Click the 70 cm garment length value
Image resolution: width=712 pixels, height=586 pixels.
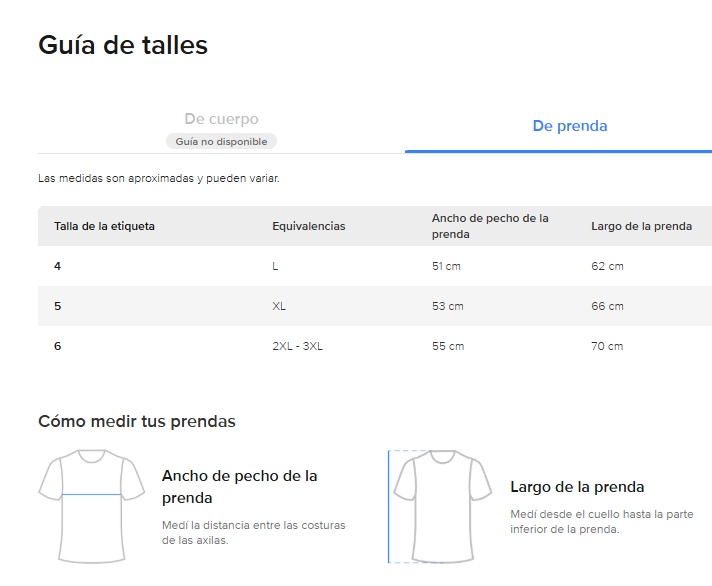[x=607, y=346]
